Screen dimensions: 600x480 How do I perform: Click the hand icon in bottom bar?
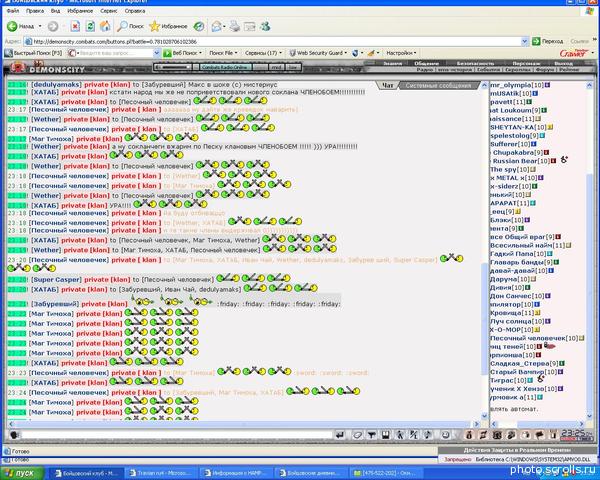526,435
